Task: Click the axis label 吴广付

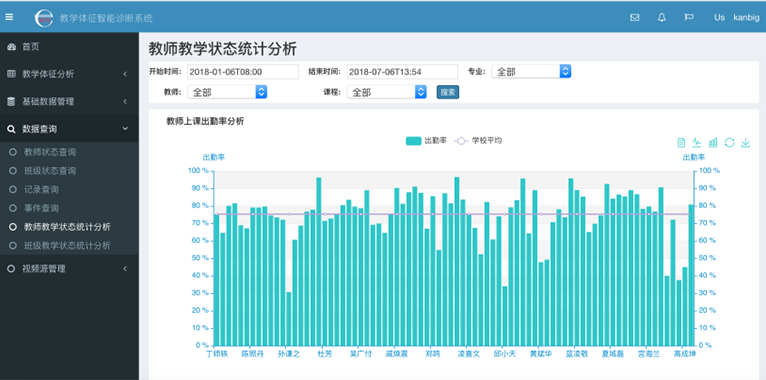Action: coord(361,354)
